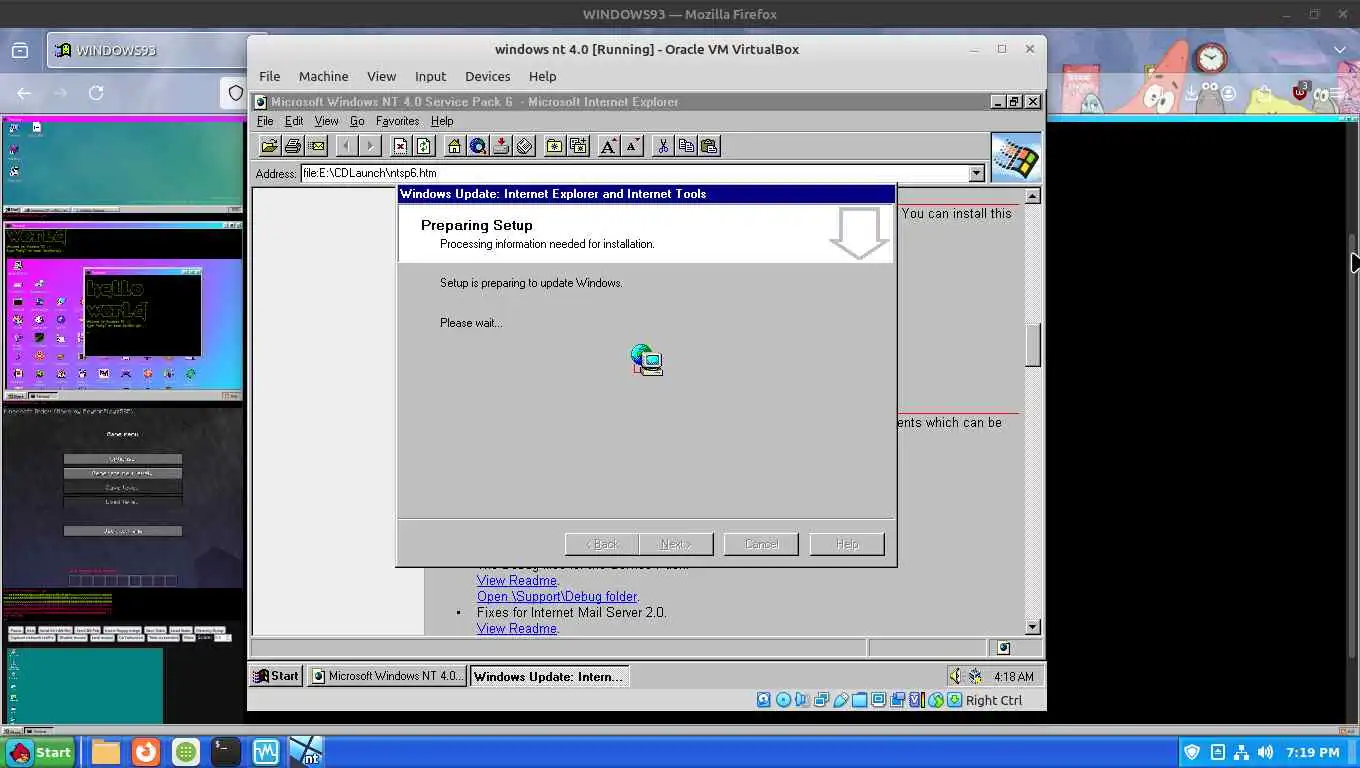Click IE page scrollbar down arrow

click(1033, 626)
